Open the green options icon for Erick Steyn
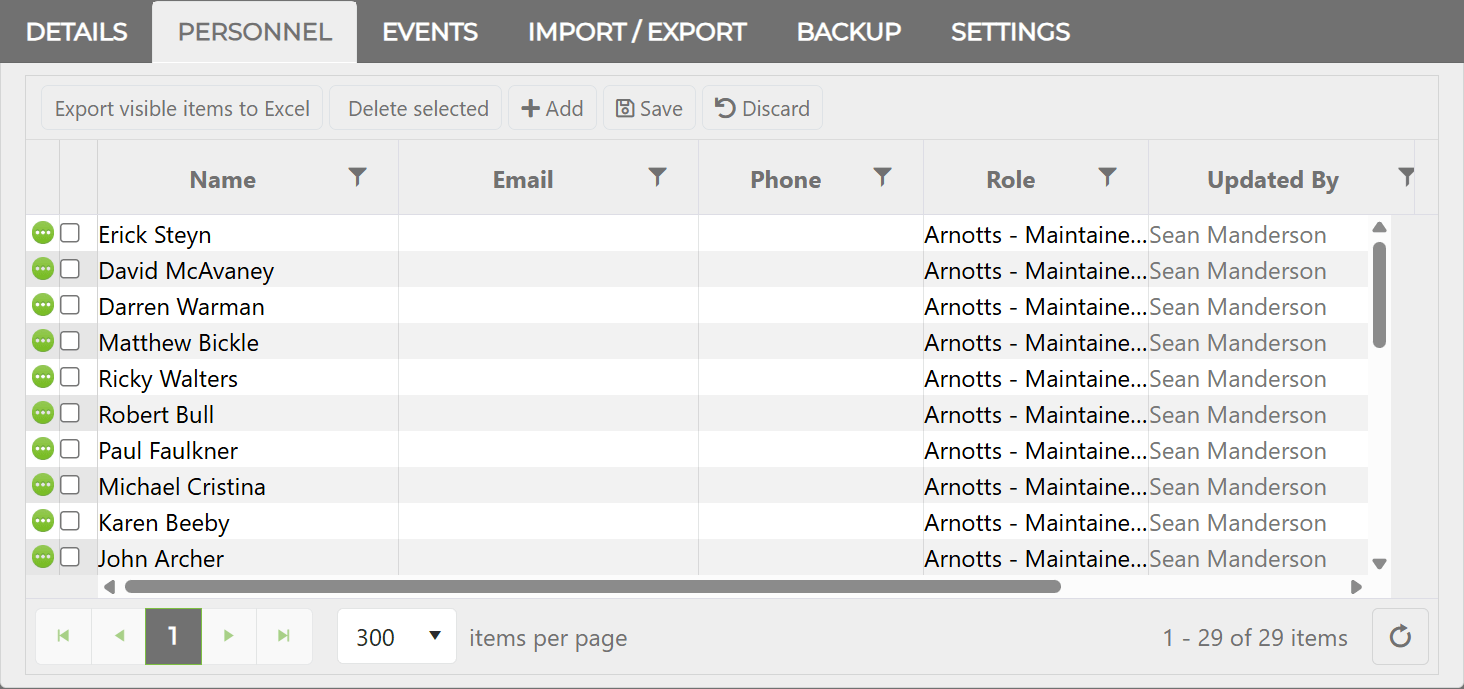The image size is (1464, 689). [43, 233]
